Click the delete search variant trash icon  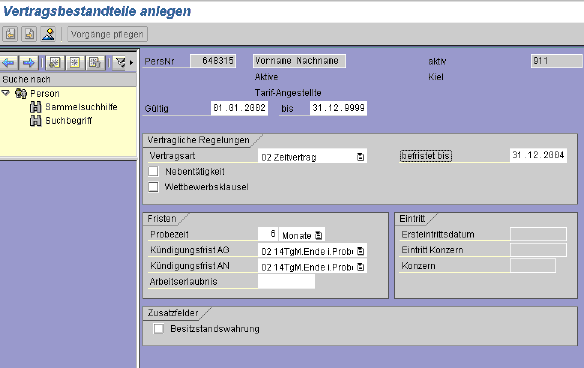point(95,63)
